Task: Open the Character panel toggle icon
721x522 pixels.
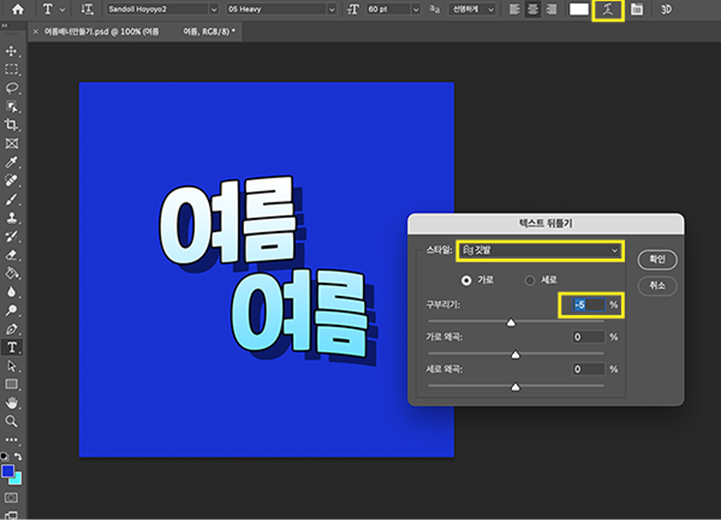Action: click(x=636, y=10)
